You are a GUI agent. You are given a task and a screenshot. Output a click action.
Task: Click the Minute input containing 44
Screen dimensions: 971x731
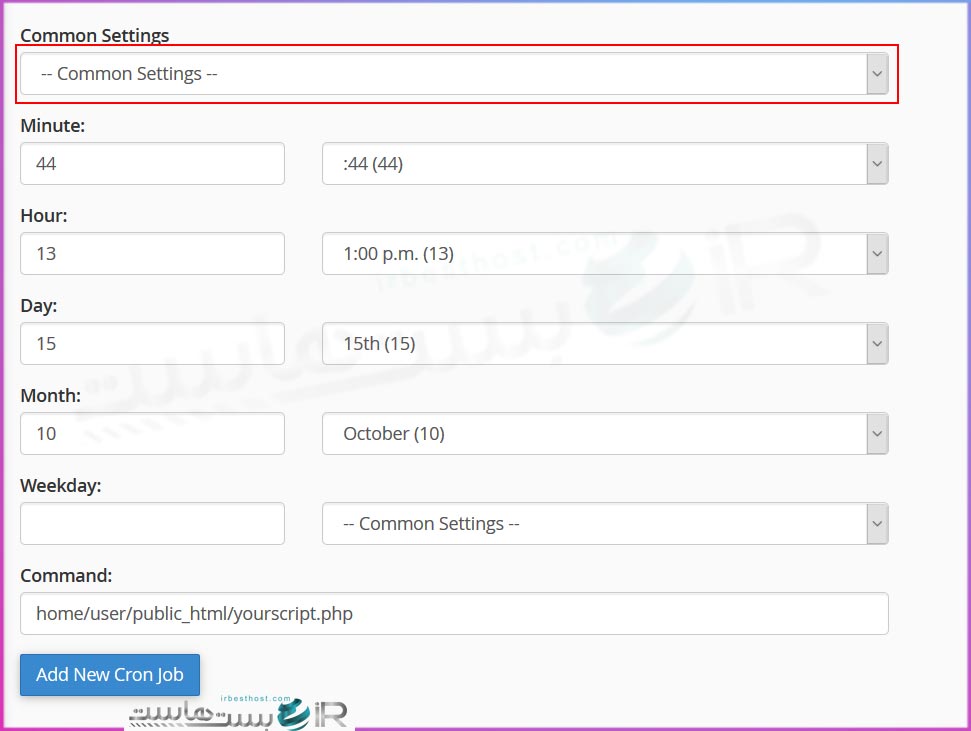point(150,163)
